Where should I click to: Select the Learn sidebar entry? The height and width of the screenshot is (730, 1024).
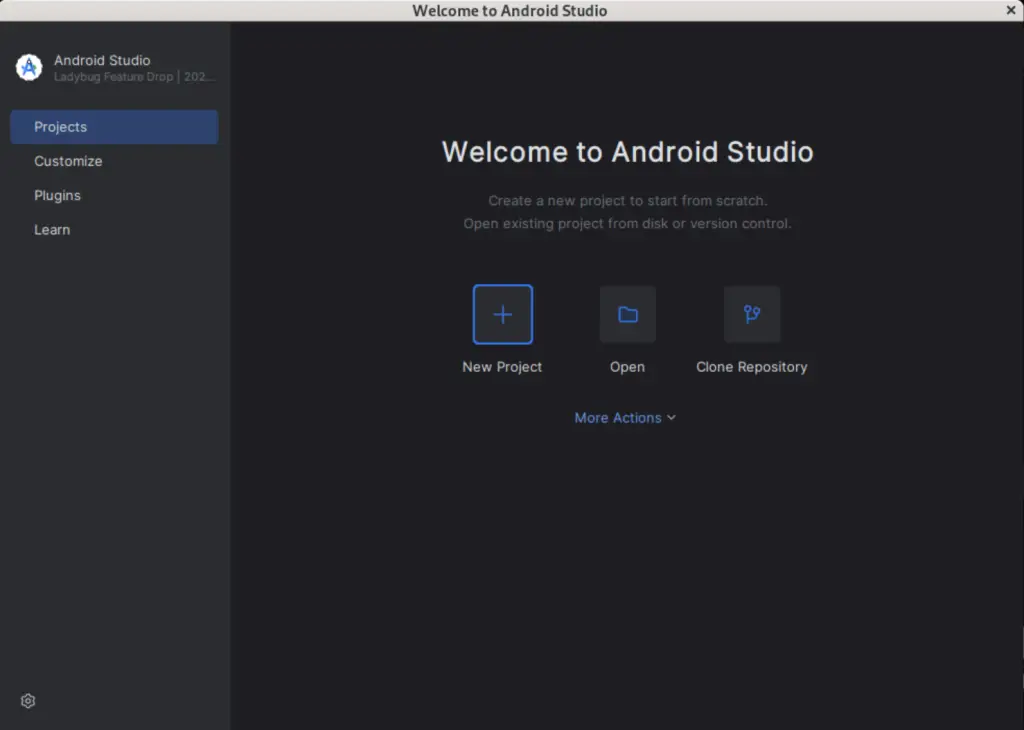pos(52,229)
